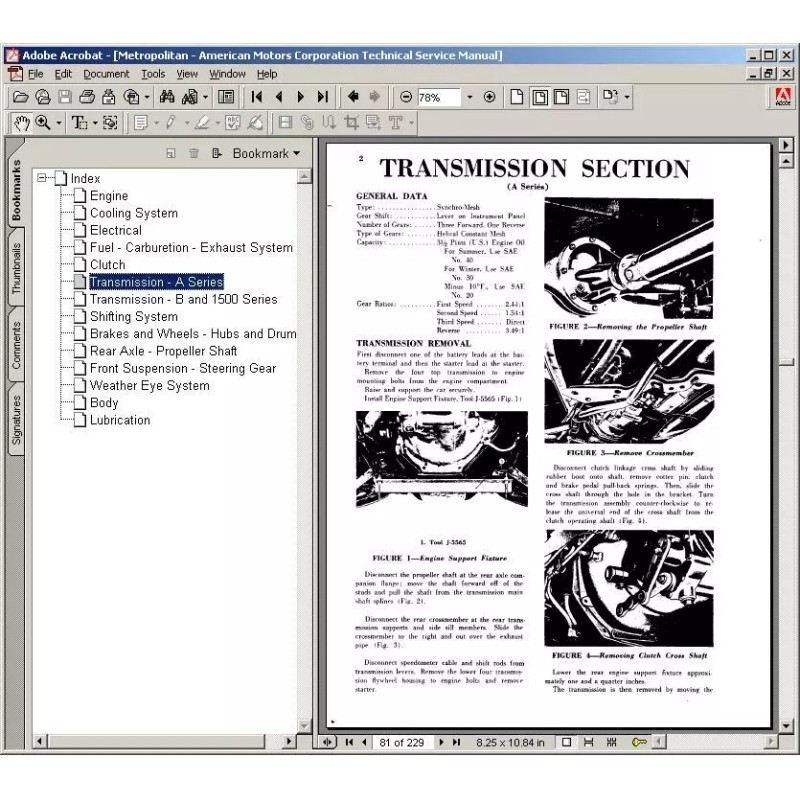This screenshot has width=800, height=800.
Task: Click the zoom in plus button
Action: (x=489, y=97)
